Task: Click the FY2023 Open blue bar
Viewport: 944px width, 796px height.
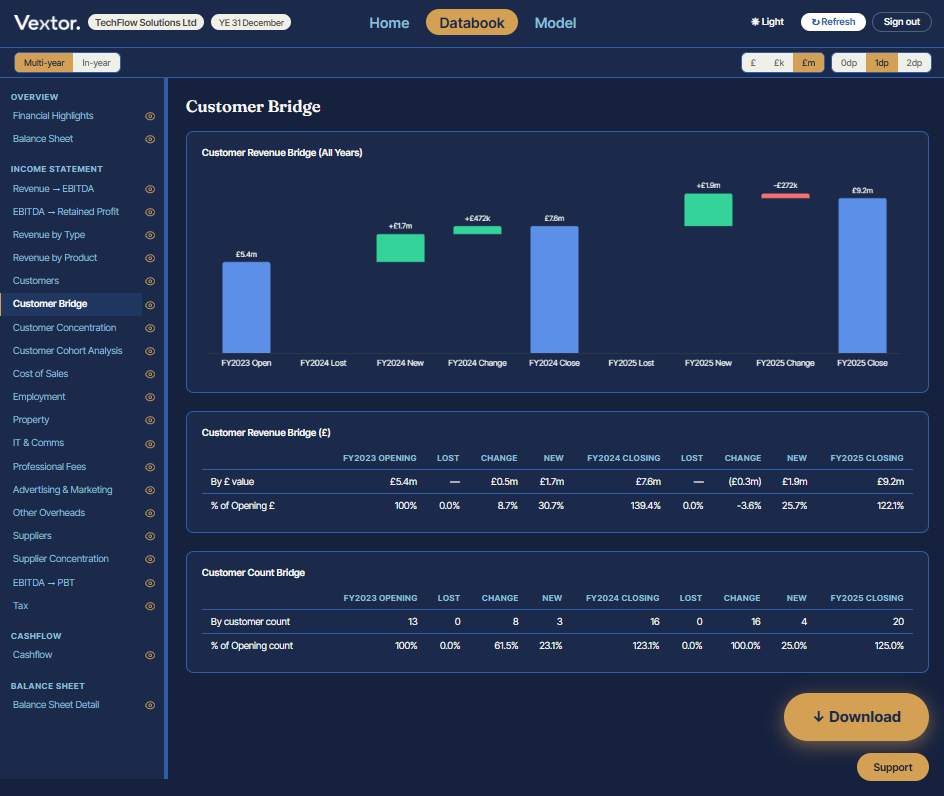Action: point(246,308)
